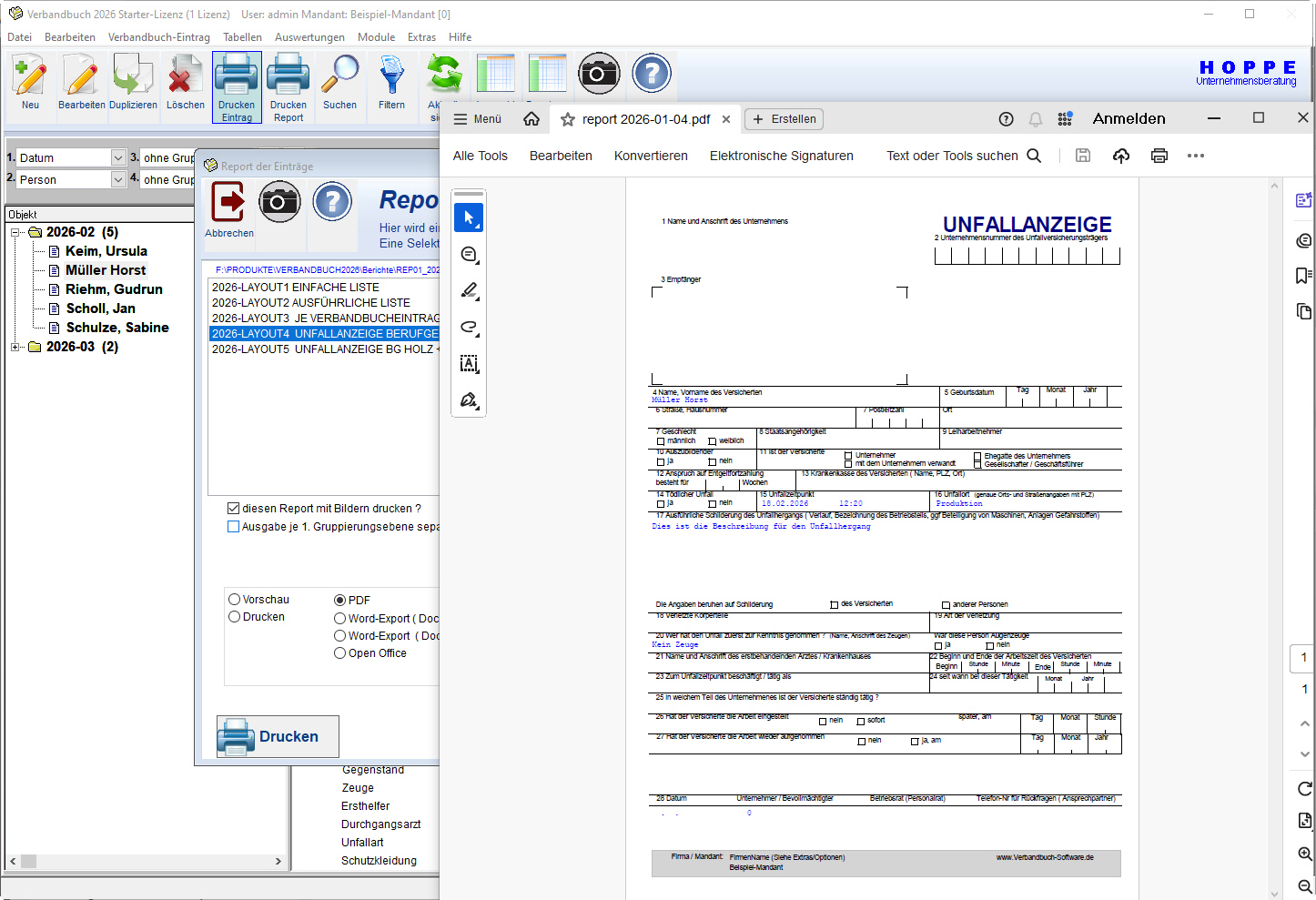The image size is (1316, 900).
Task: Open the Datum grouping dropdown
Action: click(x=118, y=158)
